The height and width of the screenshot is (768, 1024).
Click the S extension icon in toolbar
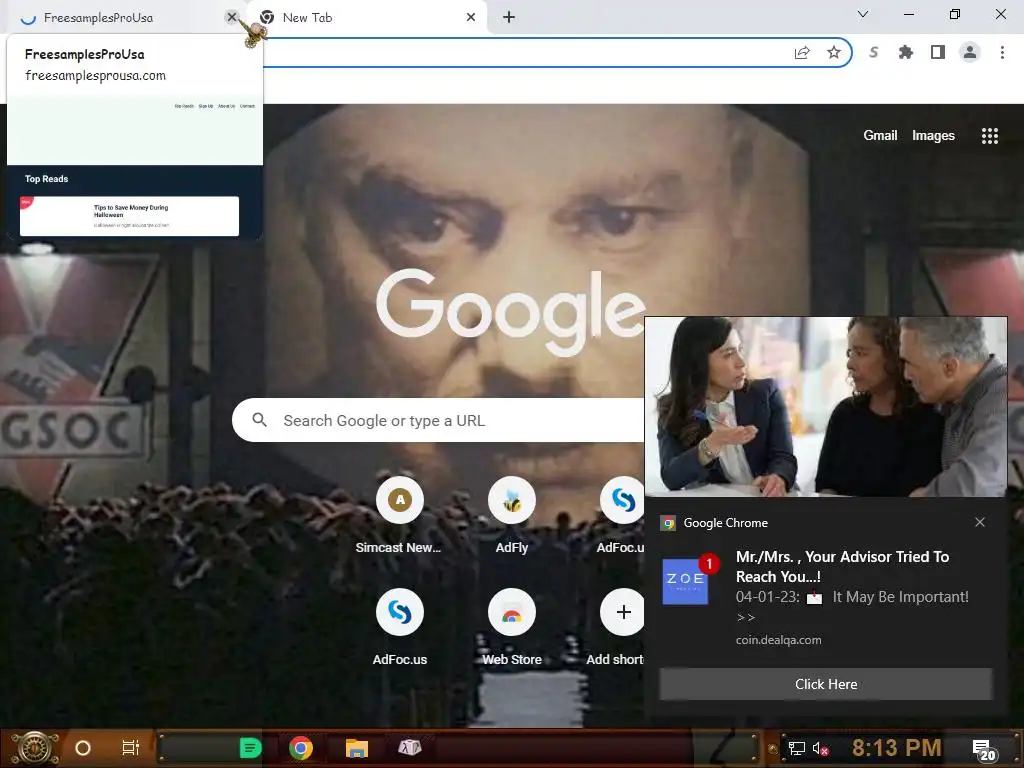click(874, 52)
